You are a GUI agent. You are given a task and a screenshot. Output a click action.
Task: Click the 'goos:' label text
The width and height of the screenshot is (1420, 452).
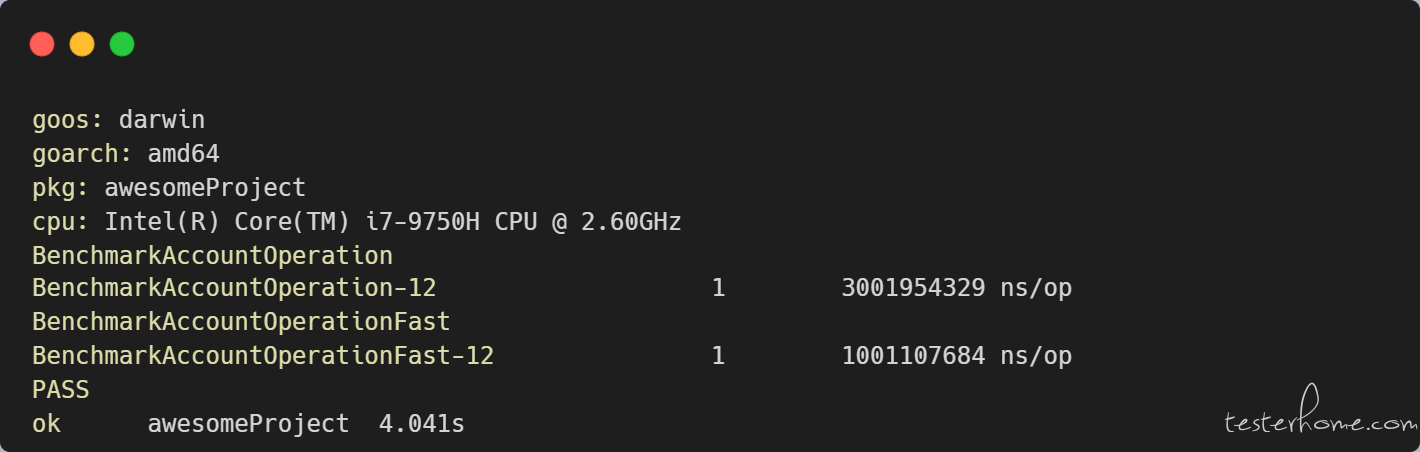[68, 121]
